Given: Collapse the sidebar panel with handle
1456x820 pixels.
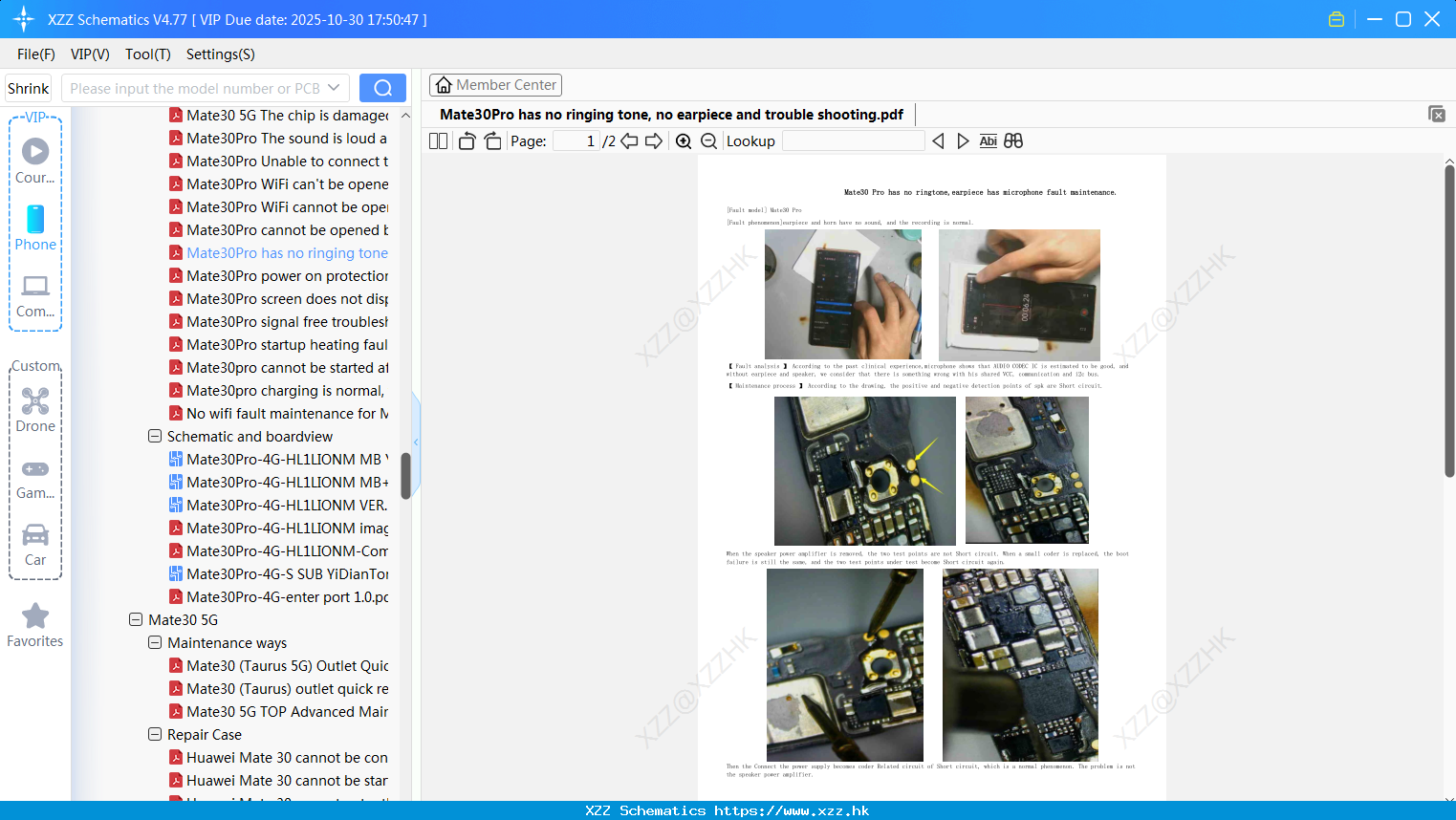Looking at the screenshot, I should click(x=416, y=442).
